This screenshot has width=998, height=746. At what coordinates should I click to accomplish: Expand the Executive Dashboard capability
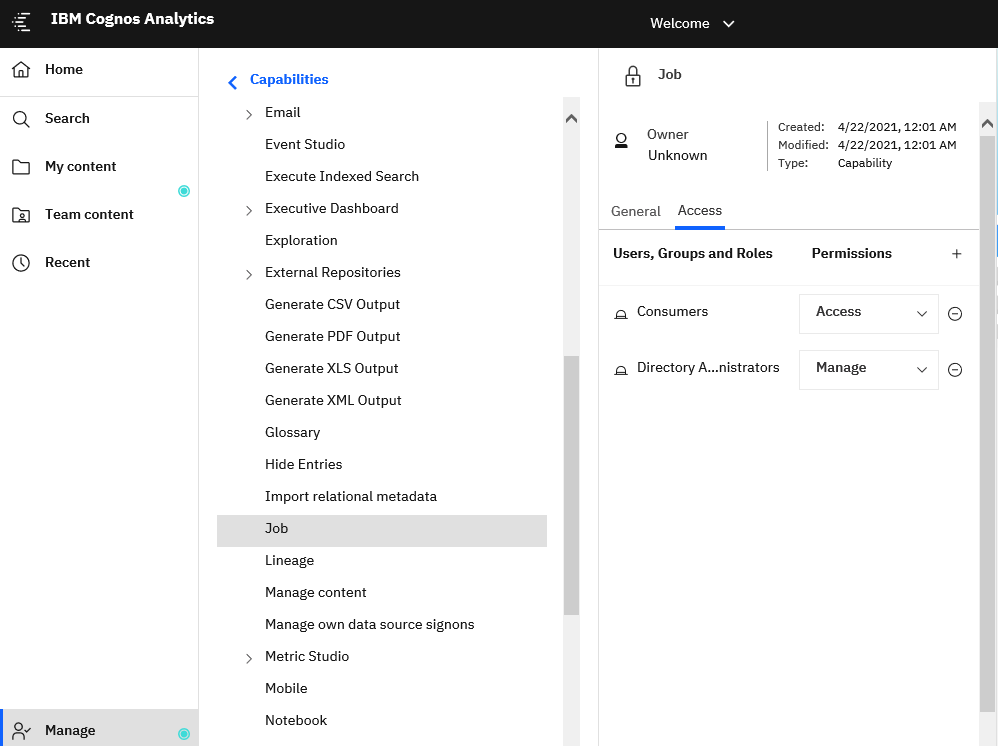(x=249, y=210)
